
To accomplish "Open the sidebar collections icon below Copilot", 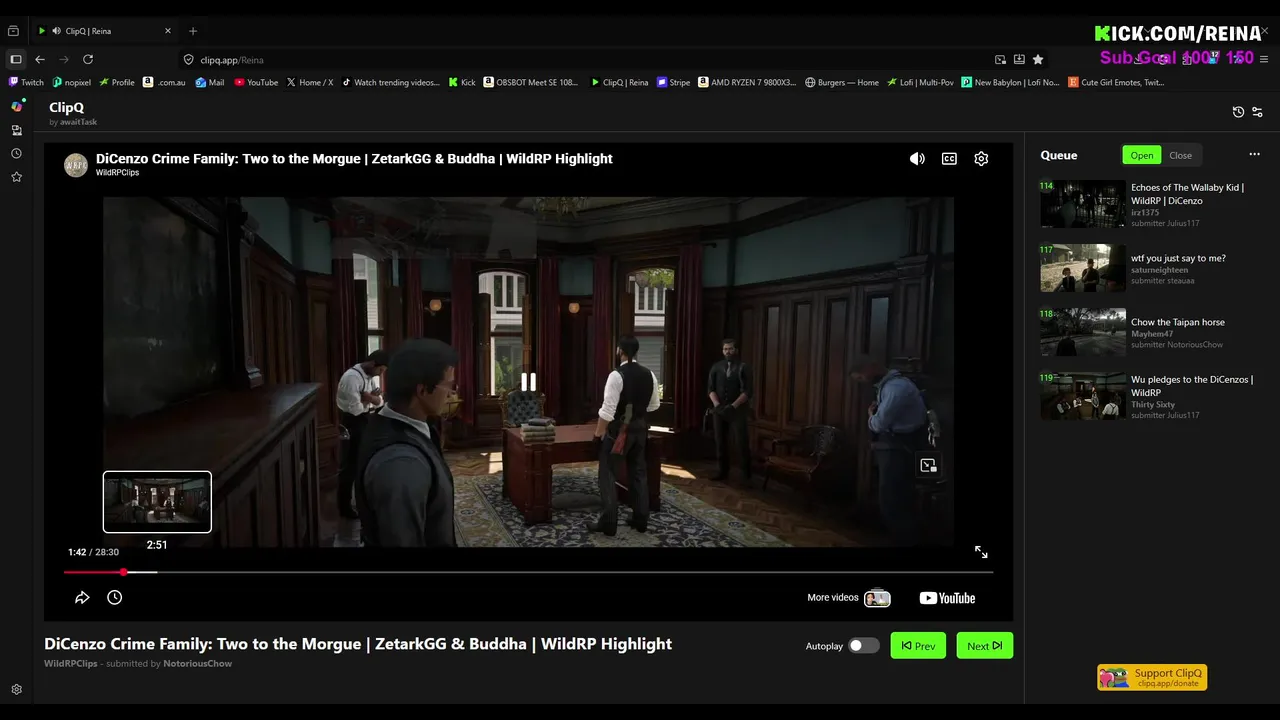I will [16, 130].
